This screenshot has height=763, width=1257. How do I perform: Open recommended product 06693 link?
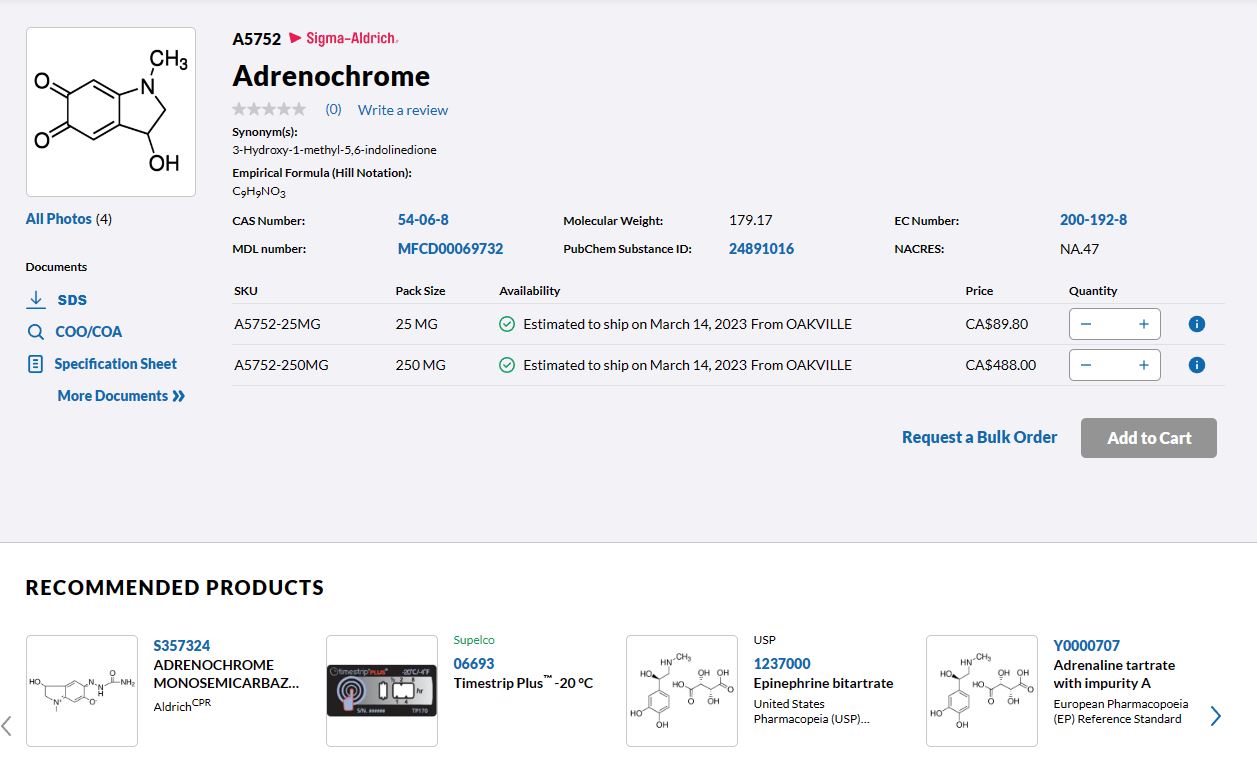click(474, 664)
